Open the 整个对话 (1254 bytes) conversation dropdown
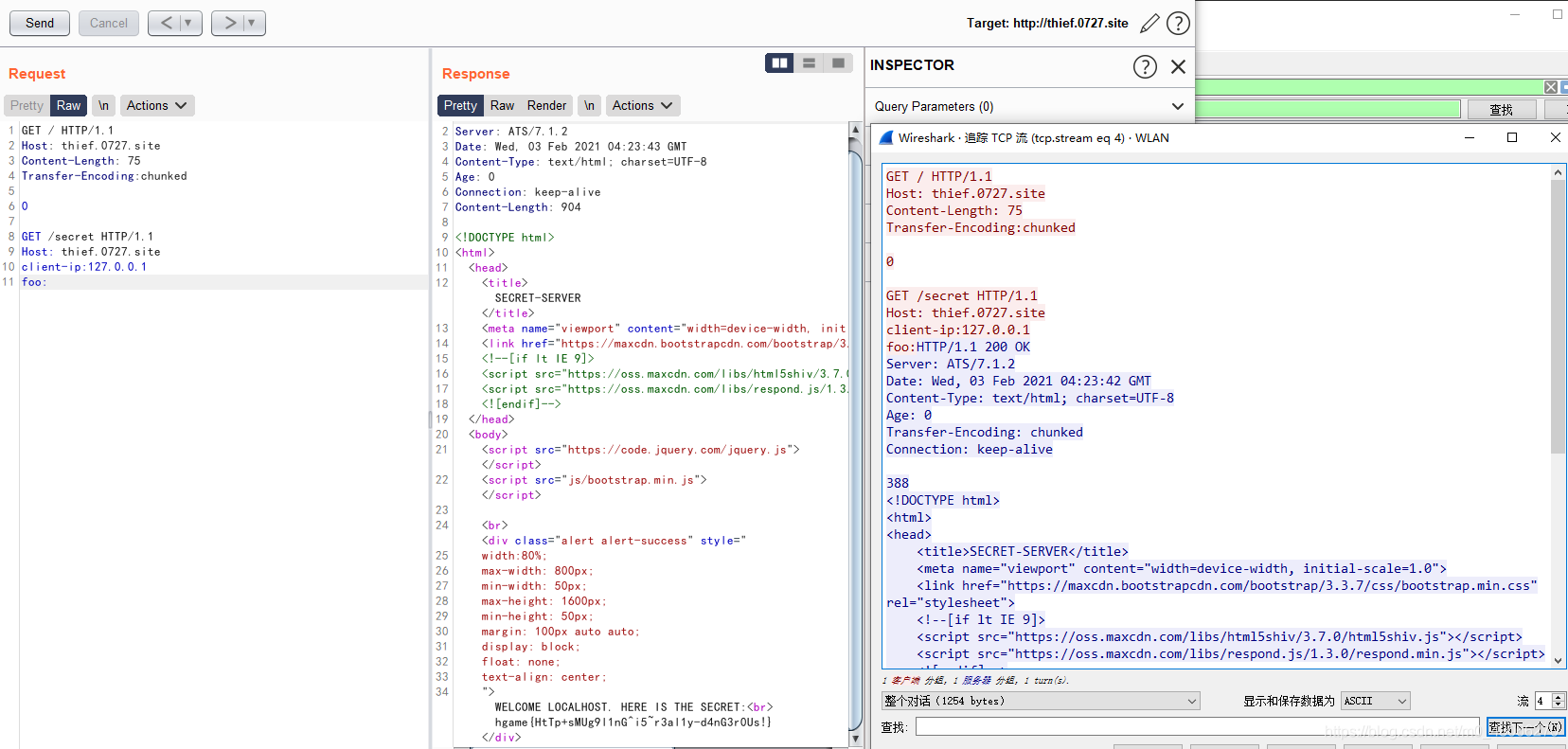Image resolution: width=1568 pixels, height=749 pixels. (1041, 701)
